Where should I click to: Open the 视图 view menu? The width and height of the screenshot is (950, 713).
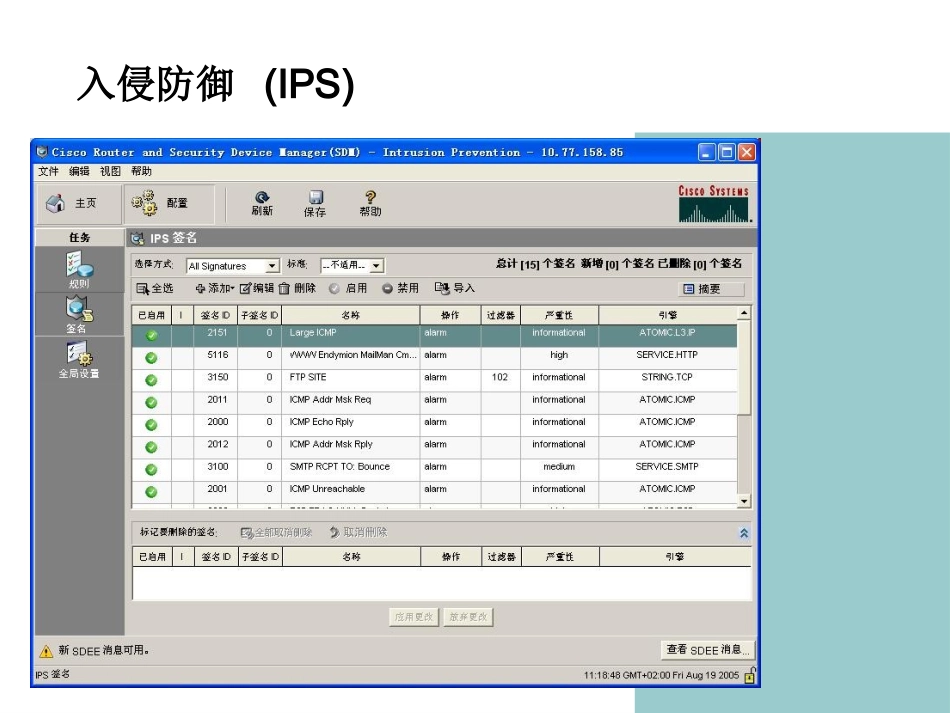[110, 171]
